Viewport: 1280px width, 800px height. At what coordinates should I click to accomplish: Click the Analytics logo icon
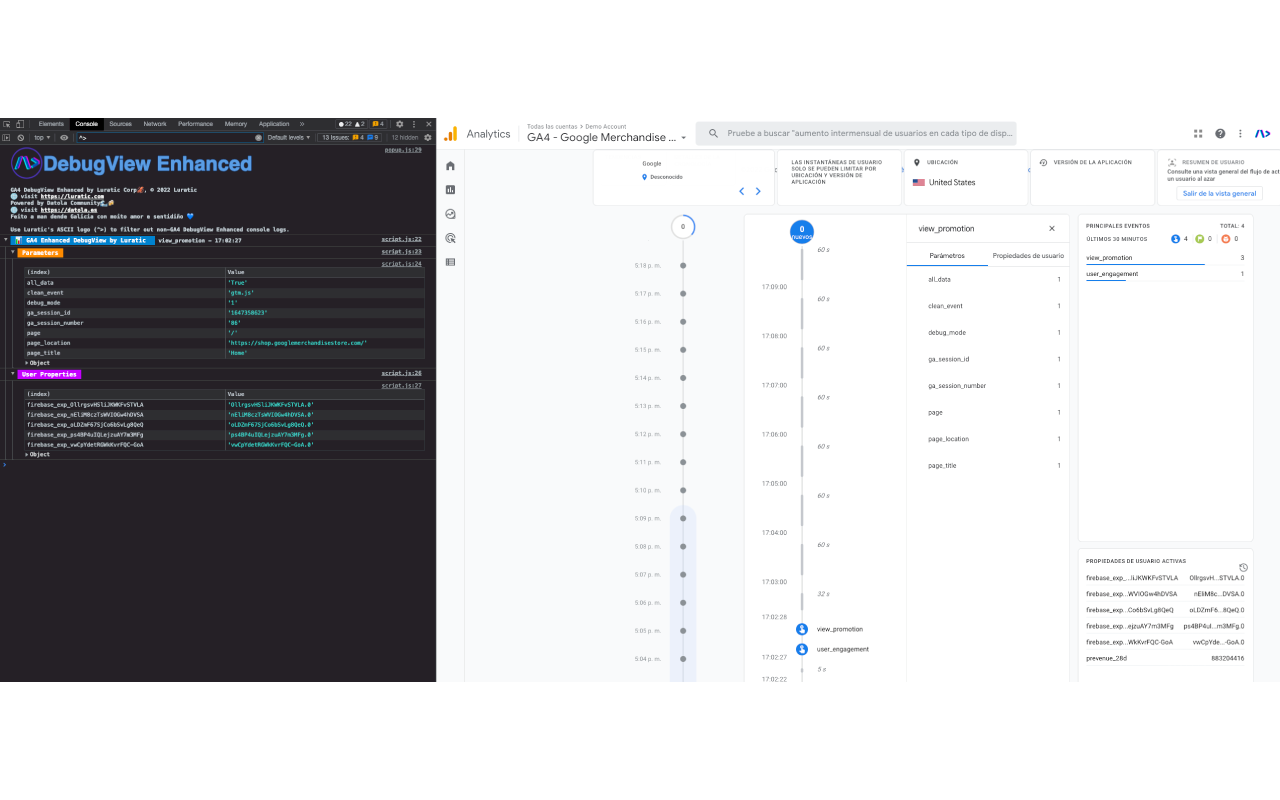[451, 133]
